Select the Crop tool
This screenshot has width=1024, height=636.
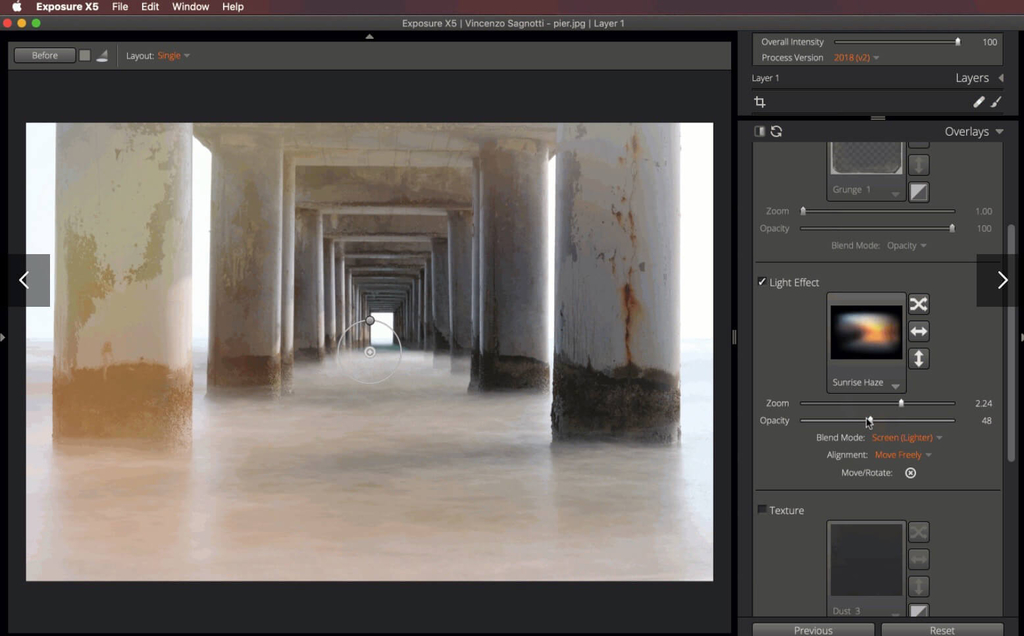pos(761,101)
